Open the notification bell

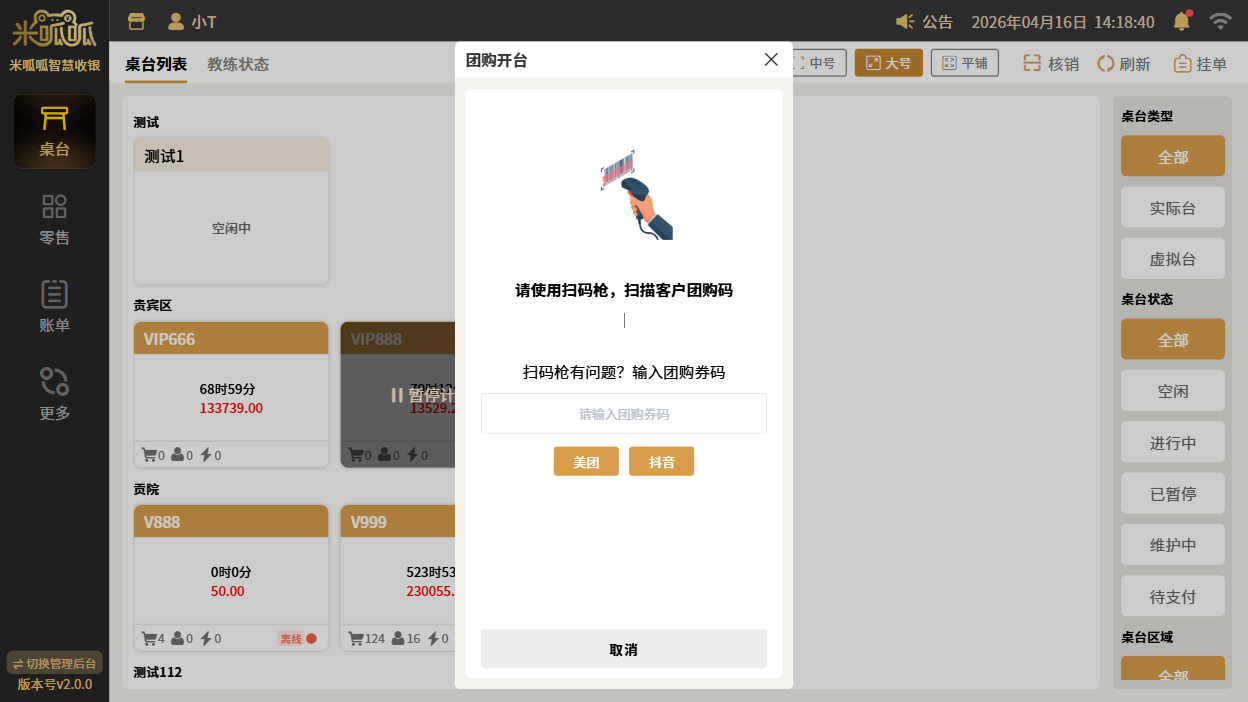(1182, 21)
